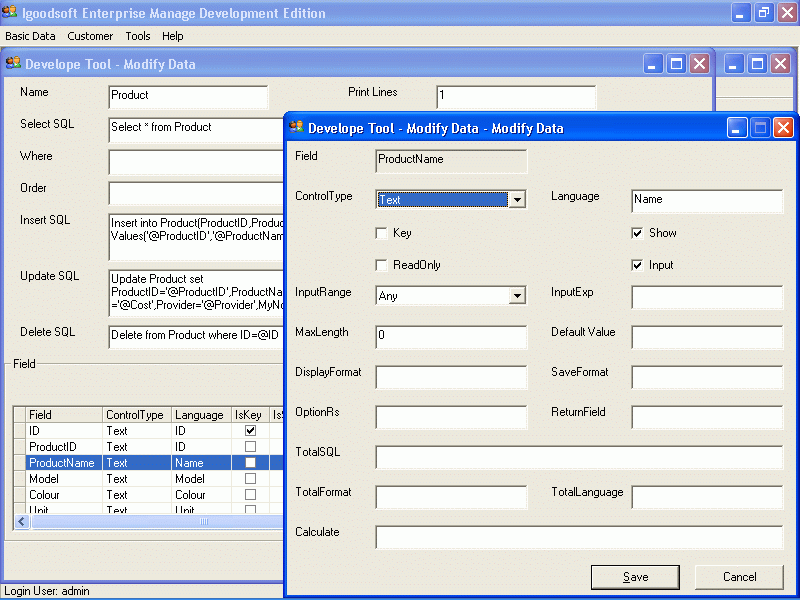Toggle the Key checkbox
Viewport: 800px width, 600px height.
(382, 233)
